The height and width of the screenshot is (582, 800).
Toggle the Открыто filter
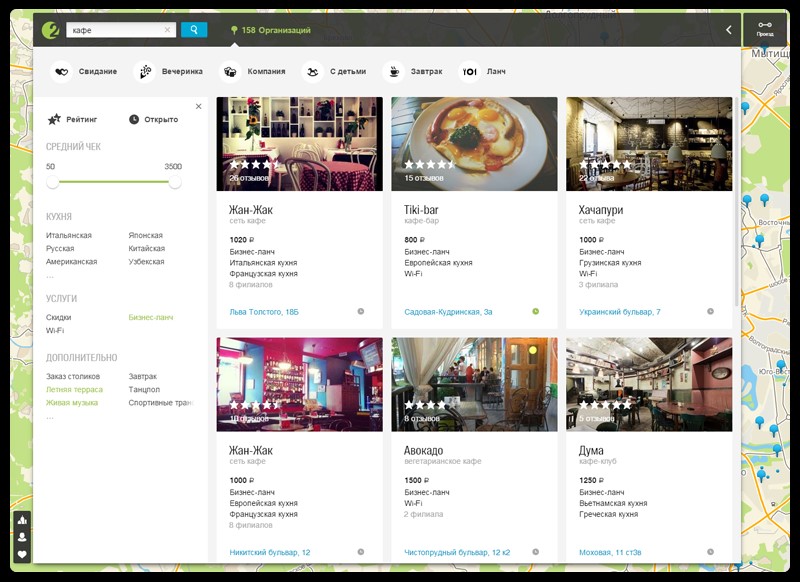pyautogui.click(x=153, y=120)
